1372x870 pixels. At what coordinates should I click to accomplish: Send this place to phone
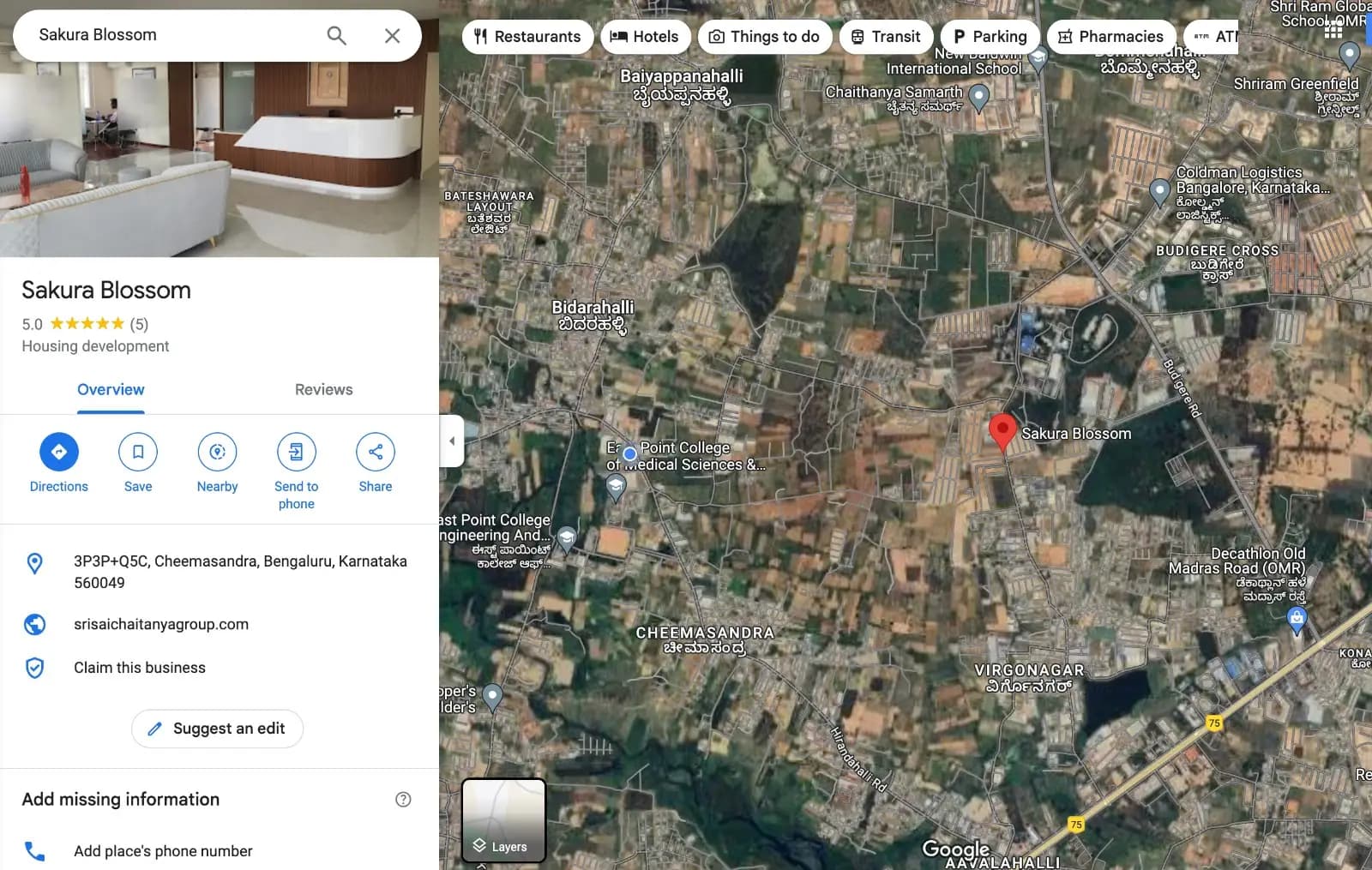click(x=296, y=471)
